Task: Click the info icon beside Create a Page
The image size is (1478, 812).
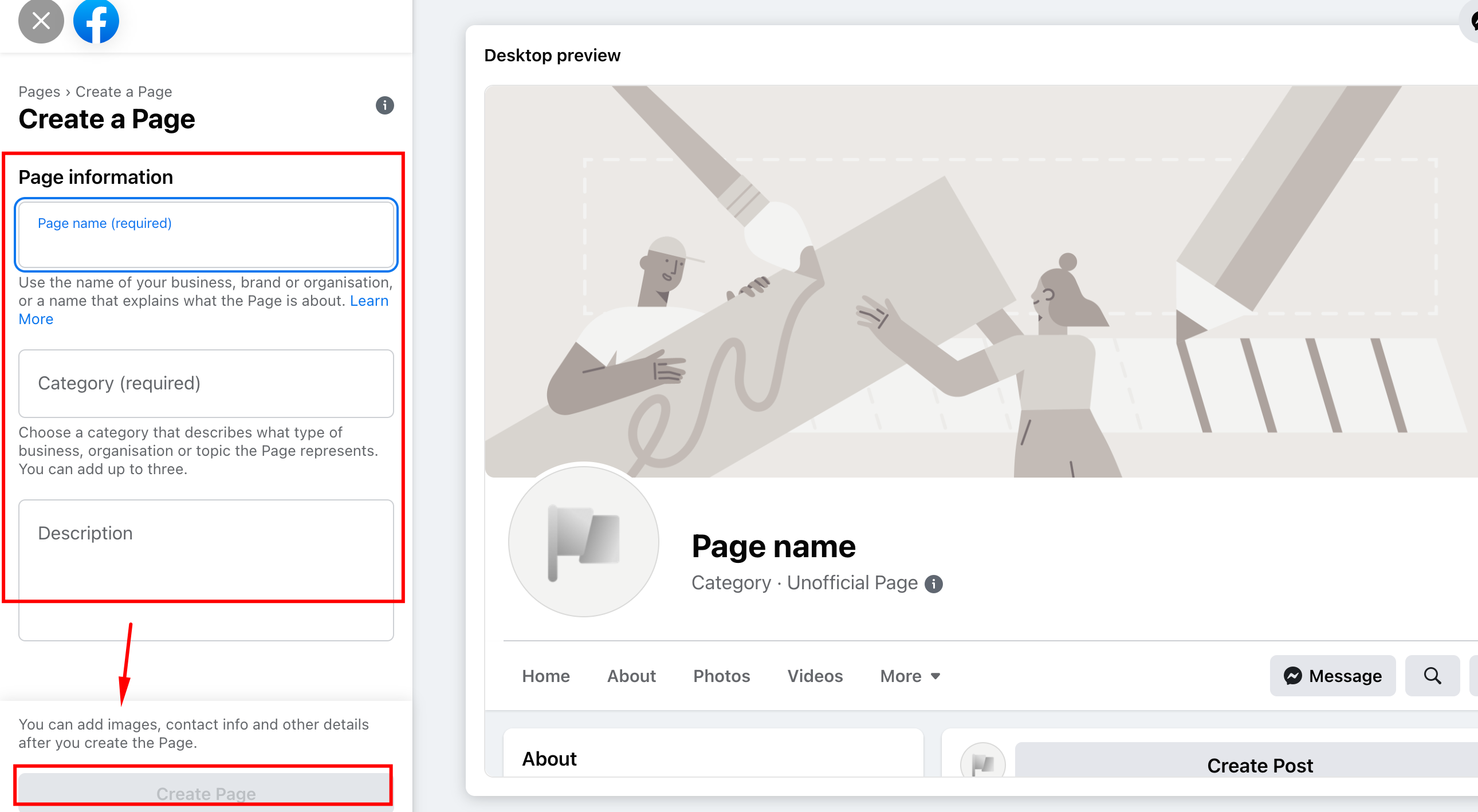Action: click(x=384, y=105)
